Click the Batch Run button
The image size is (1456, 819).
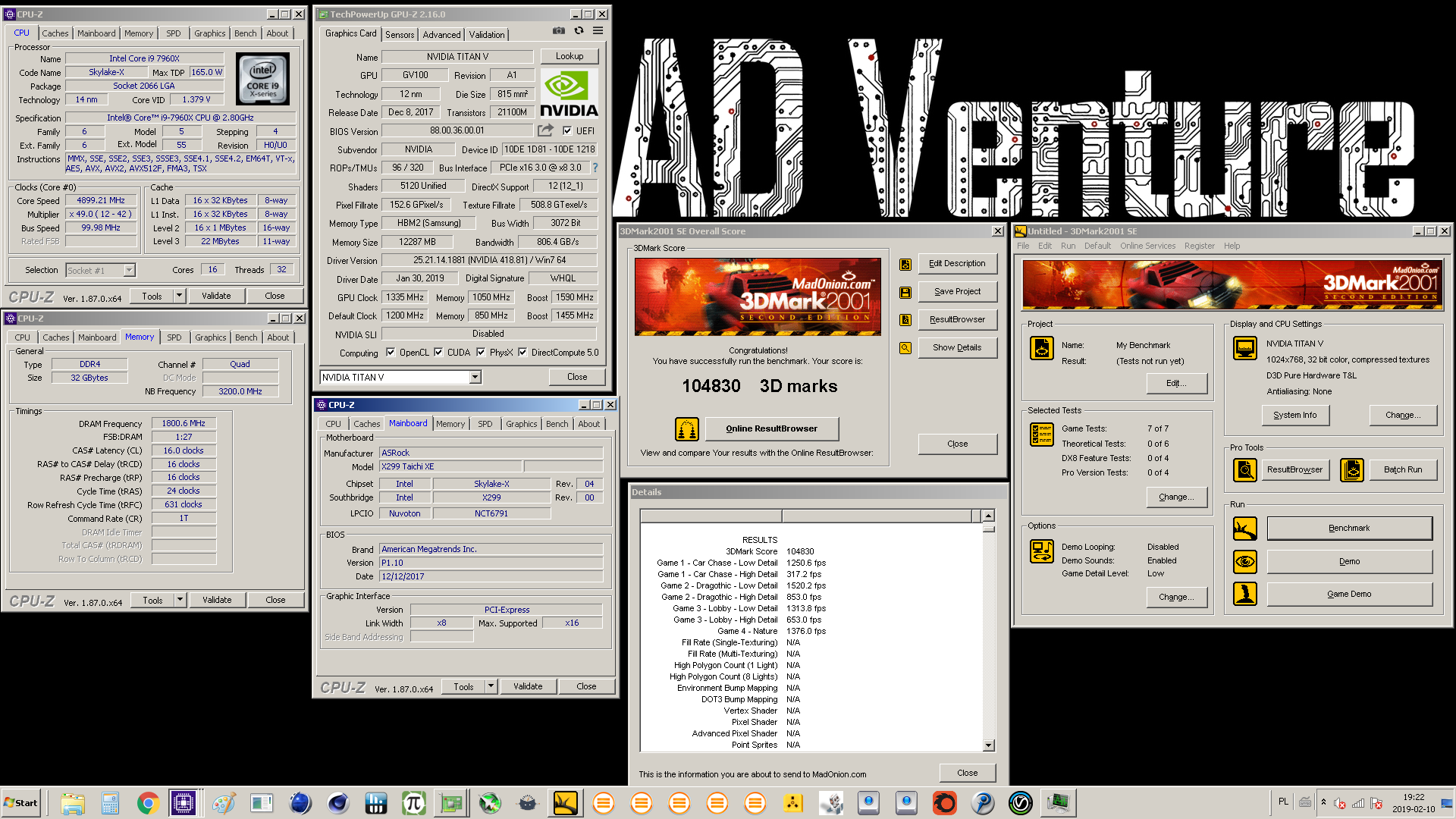[1402, 469]
